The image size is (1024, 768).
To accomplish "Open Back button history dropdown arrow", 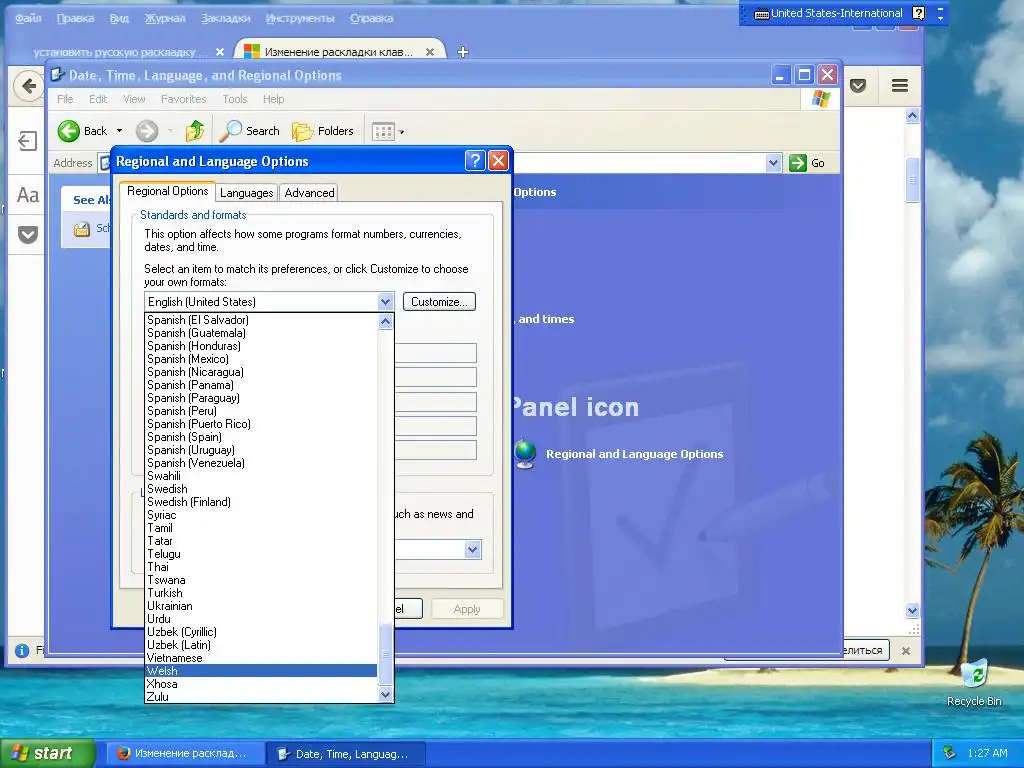I will pos(120,131).
